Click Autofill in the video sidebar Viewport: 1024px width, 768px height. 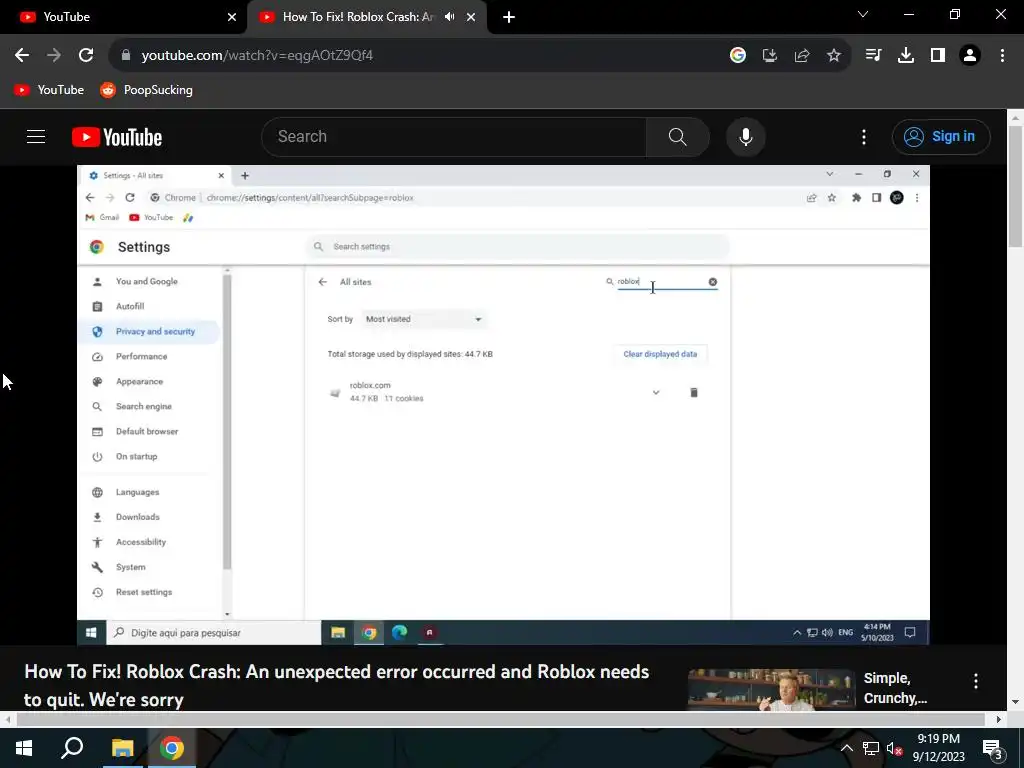tap(130, 306)
